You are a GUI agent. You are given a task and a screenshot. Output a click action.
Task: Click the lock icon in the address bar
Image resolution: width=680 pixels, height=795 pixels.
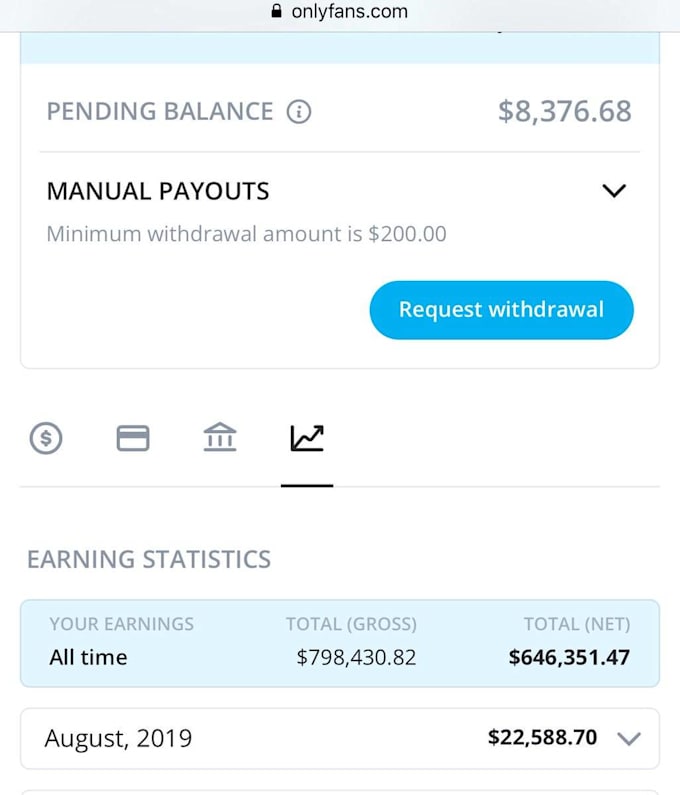tap(277, 12)
